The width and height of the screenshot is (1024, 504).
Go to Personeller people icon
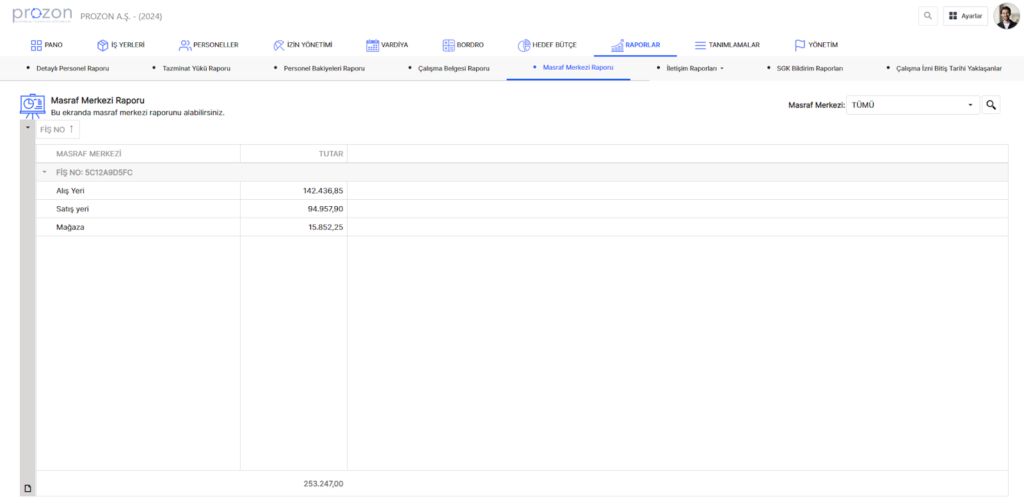(185, 45)
